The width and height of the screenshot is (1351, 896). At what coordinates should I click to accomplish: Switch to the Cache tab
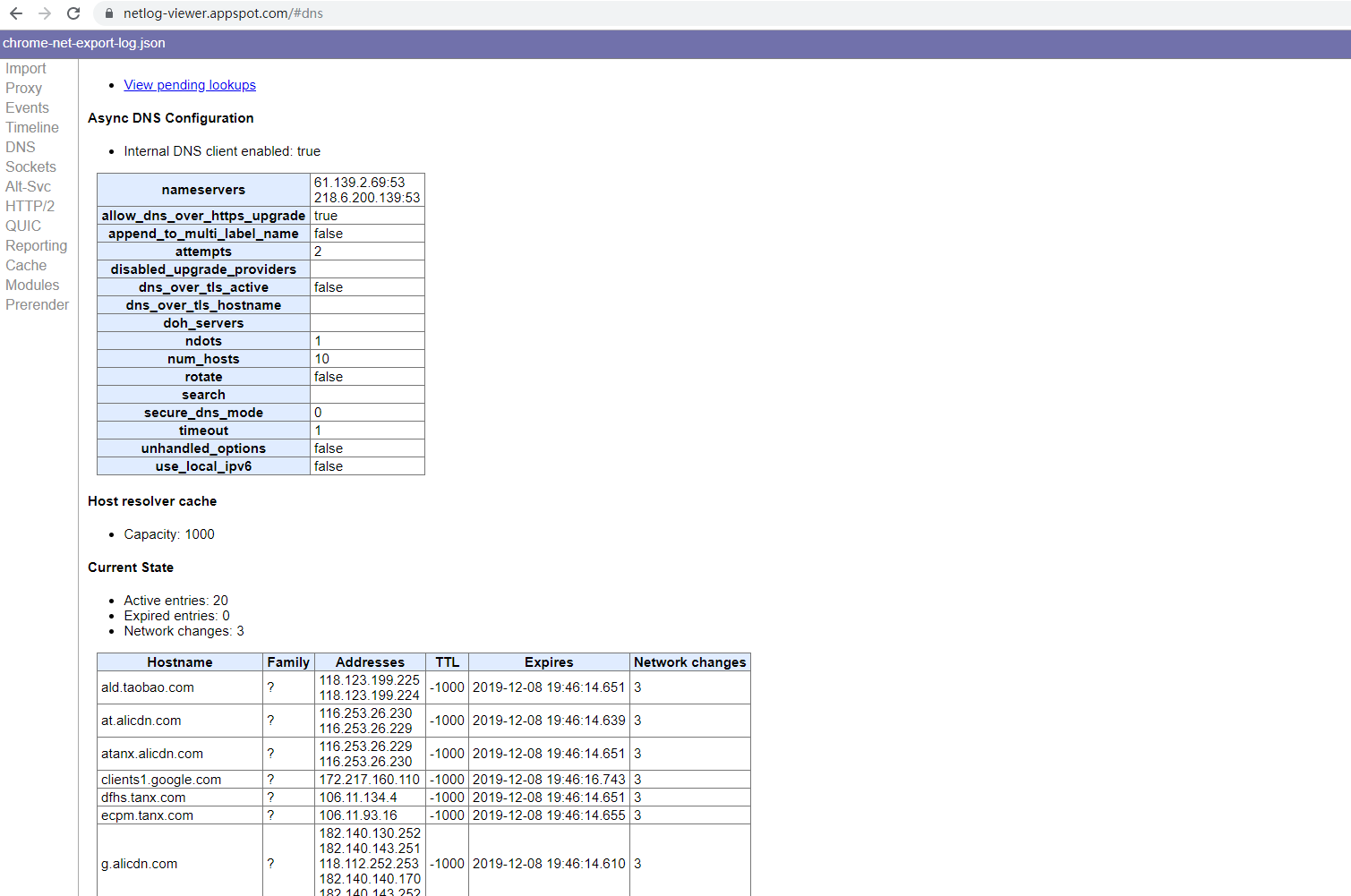click(x=26, y=266)
